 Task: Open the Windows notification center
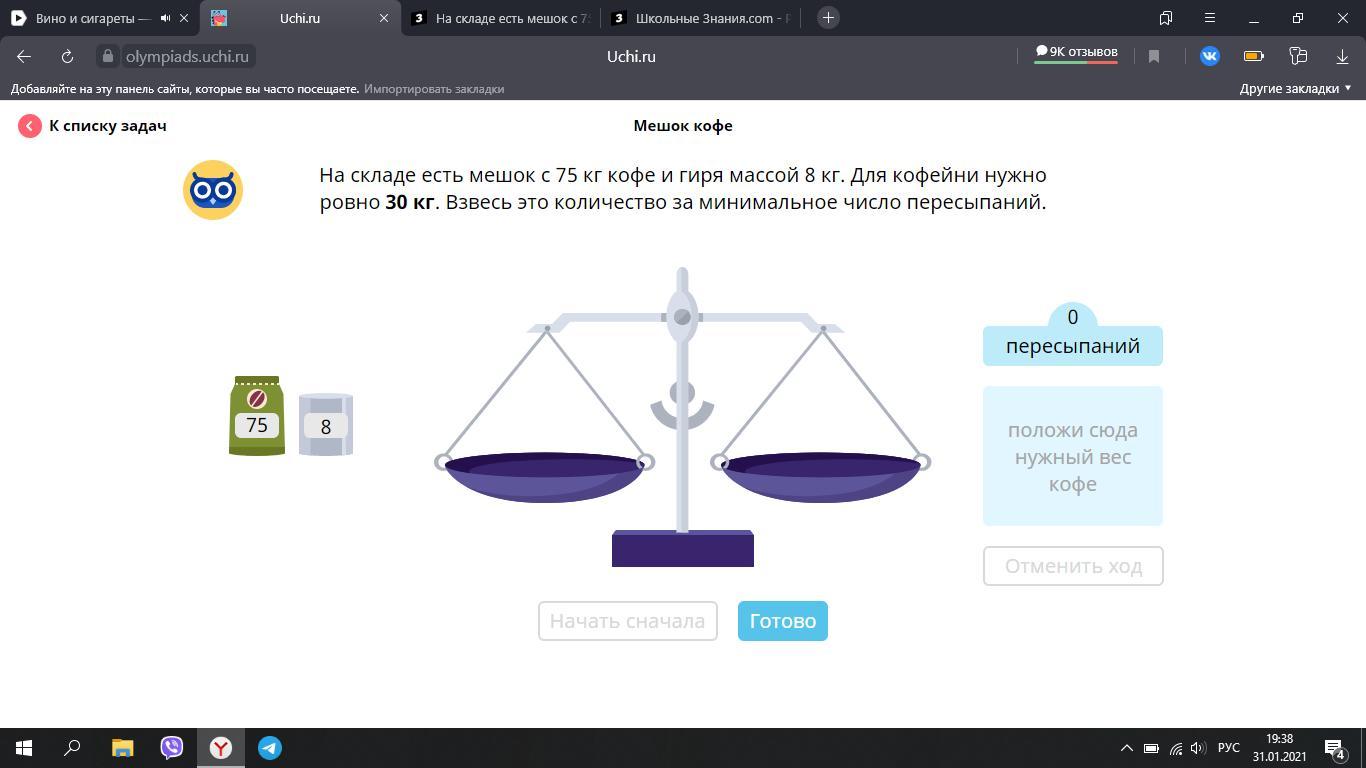point(1335,748)
